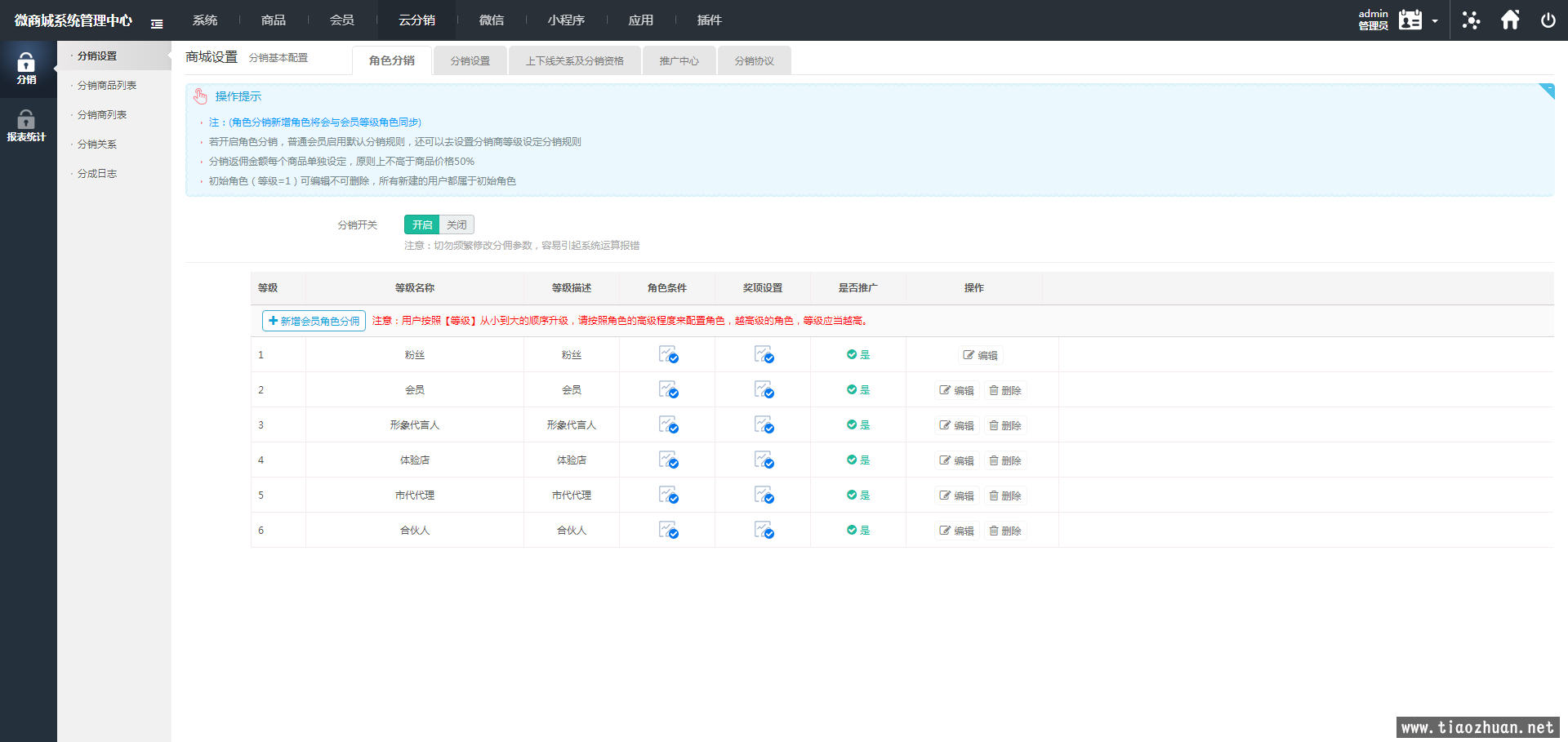Click the 操作提示 hand pointer icon
1568x742 pixels.
200,96
